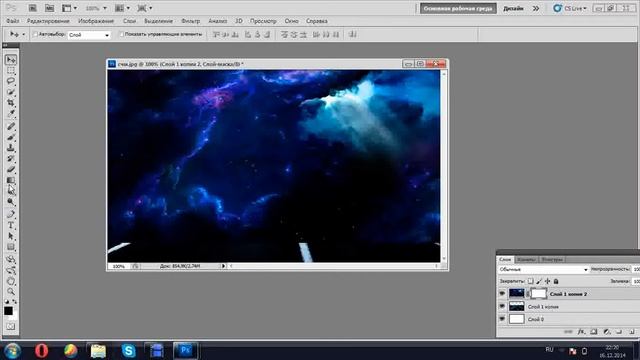Enable the Автовыбор checkbox

(35, 34)
